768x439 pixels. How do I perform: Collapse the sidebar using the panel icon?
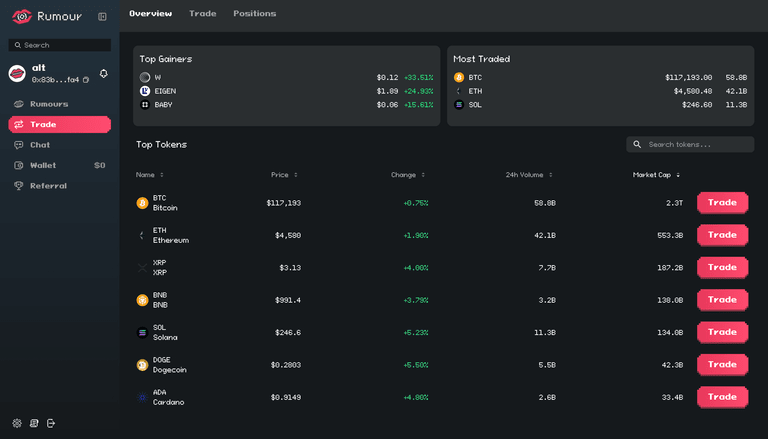[x=102, y=17]
